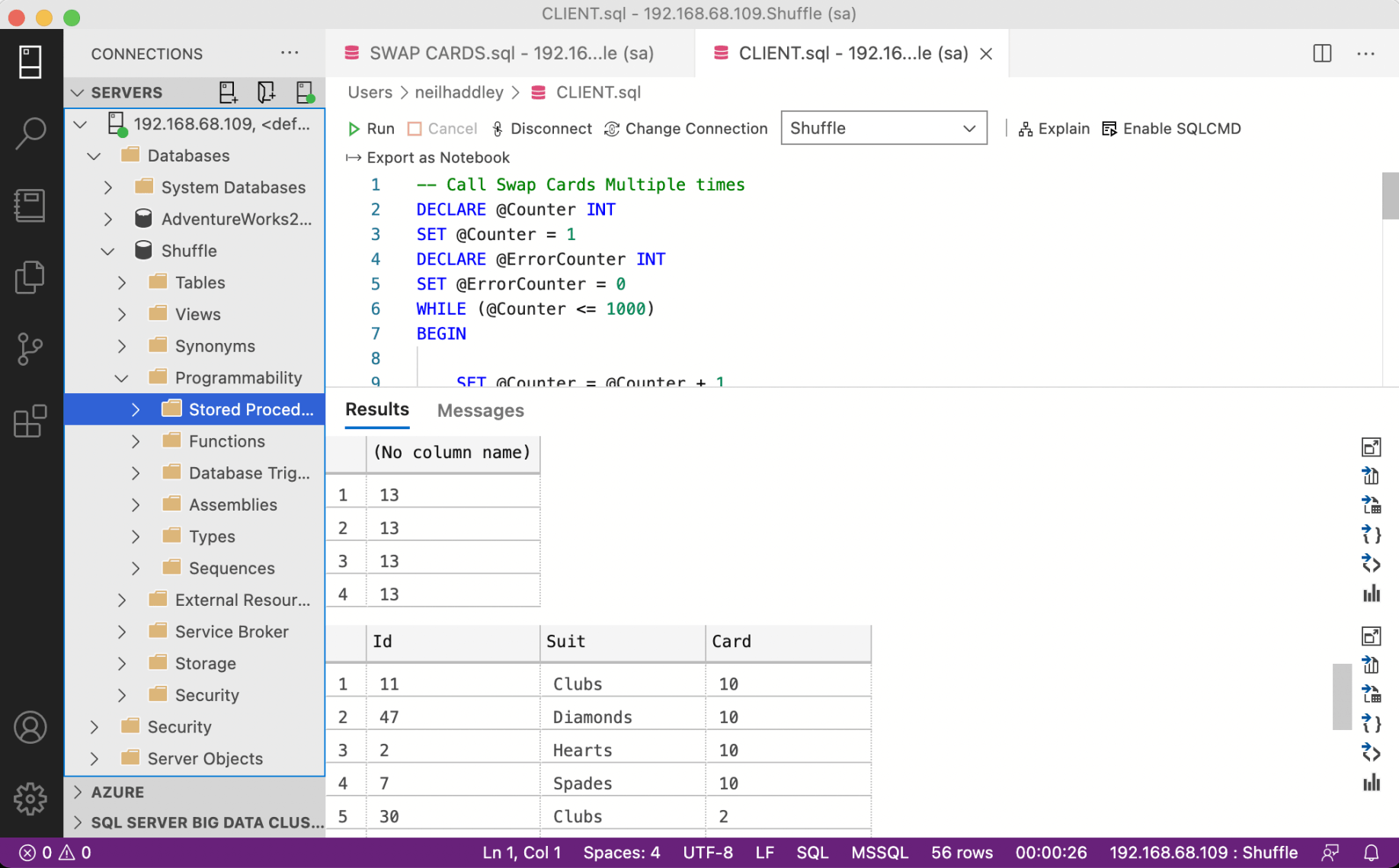Open the Shuffle database dropdown
The width and height of the screenshot is (1399, 868).
click(883, 128)
